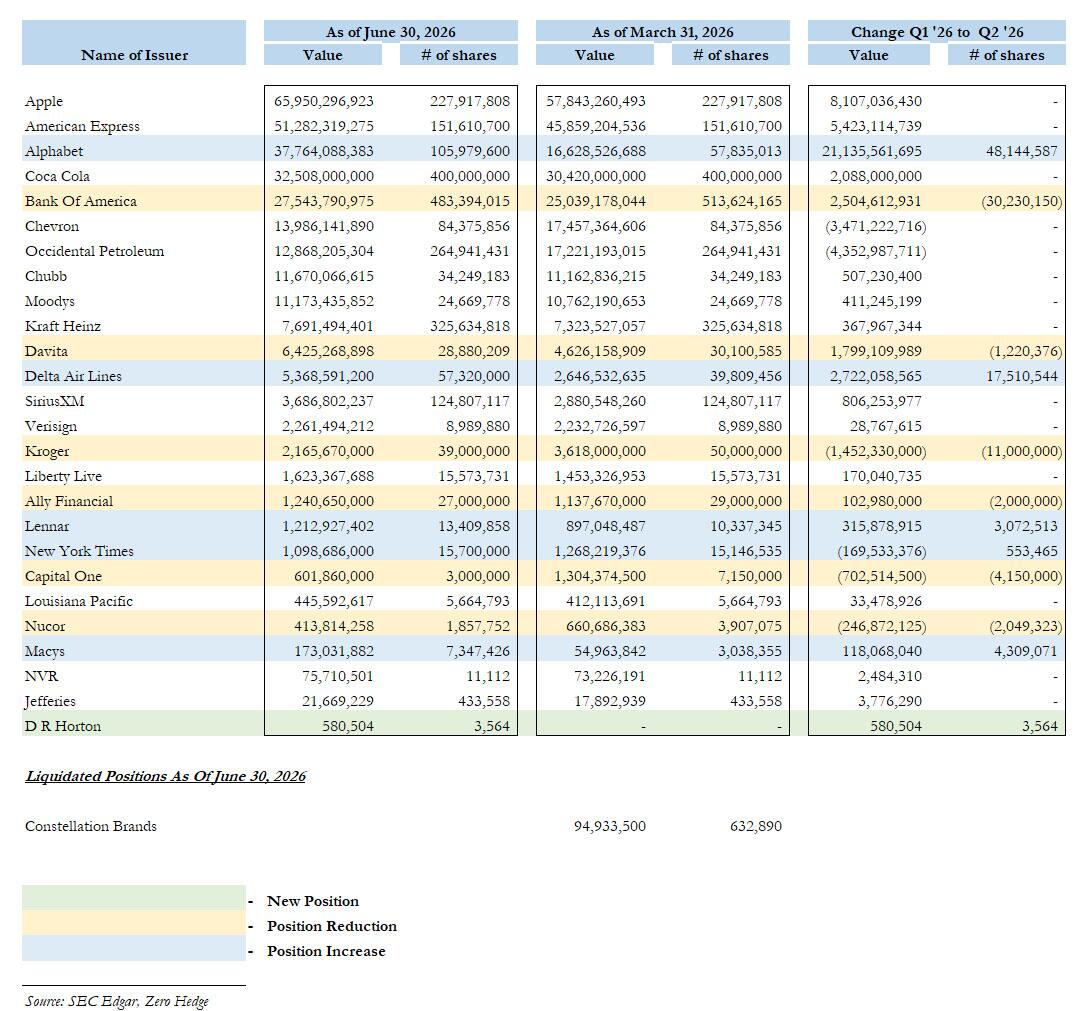The height and width of the screenshot is (1011, 1085).
Task: Click Alphabet issuer name
Action: pyautogui.click(x=54, y=152)
